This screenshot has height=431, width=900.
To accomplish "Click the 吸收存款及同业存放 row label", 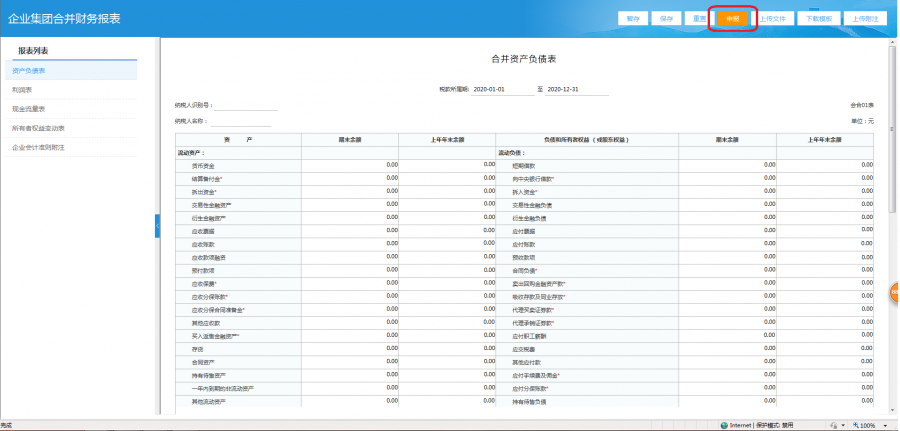I will pyautogui.click(x=538, y=297).
